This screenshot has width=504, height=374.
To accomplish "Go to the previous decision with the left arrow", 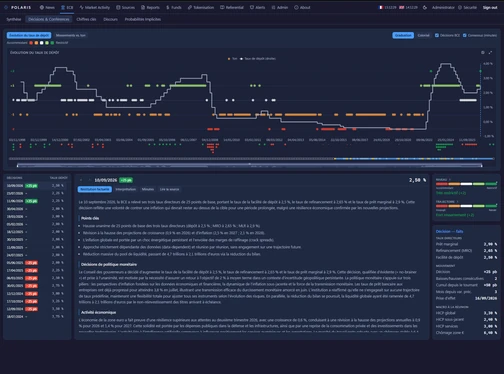I will pos(81,180).
